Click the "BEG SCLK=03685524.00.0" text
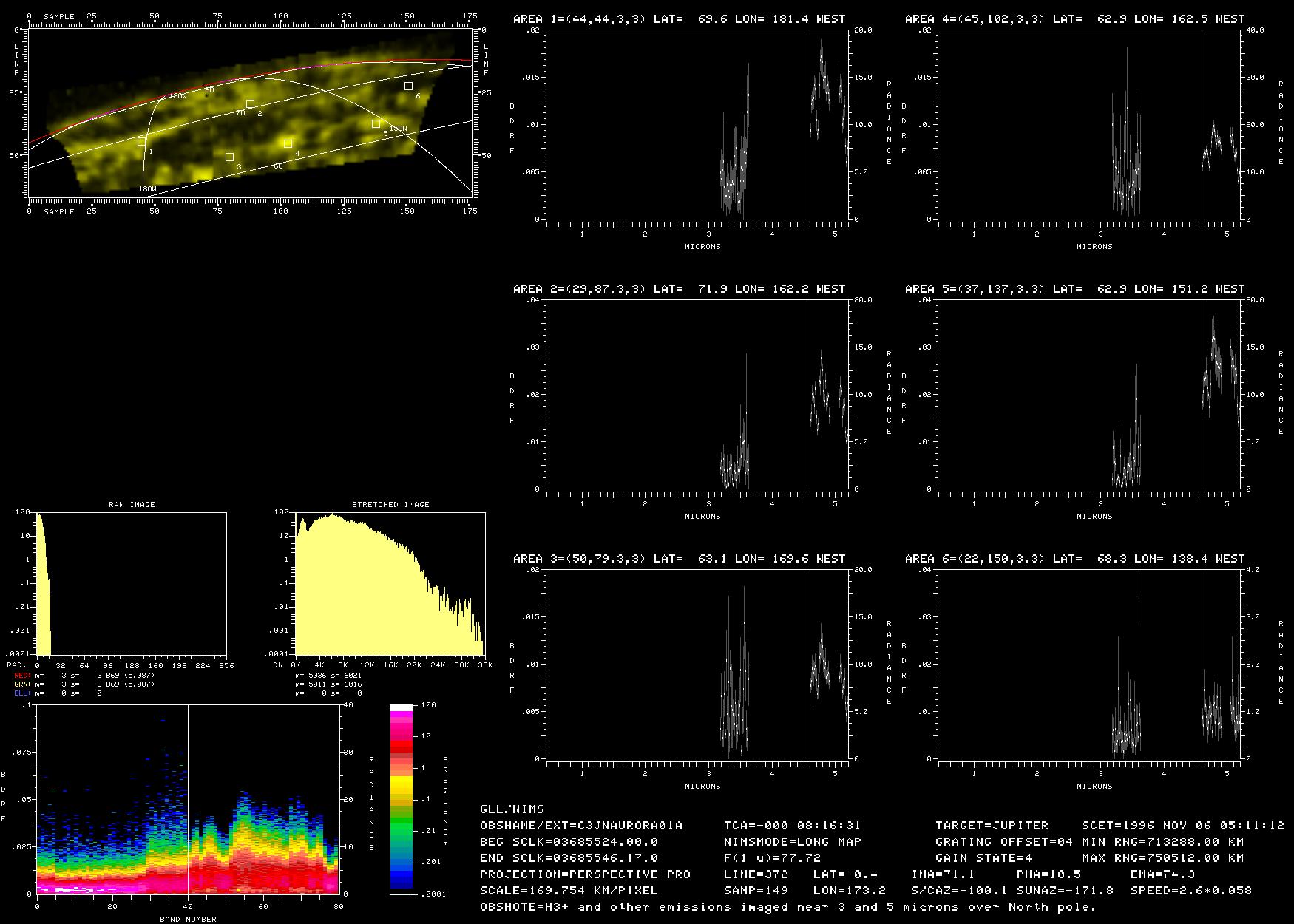The image size is (1294, 924). click(569, 842)
